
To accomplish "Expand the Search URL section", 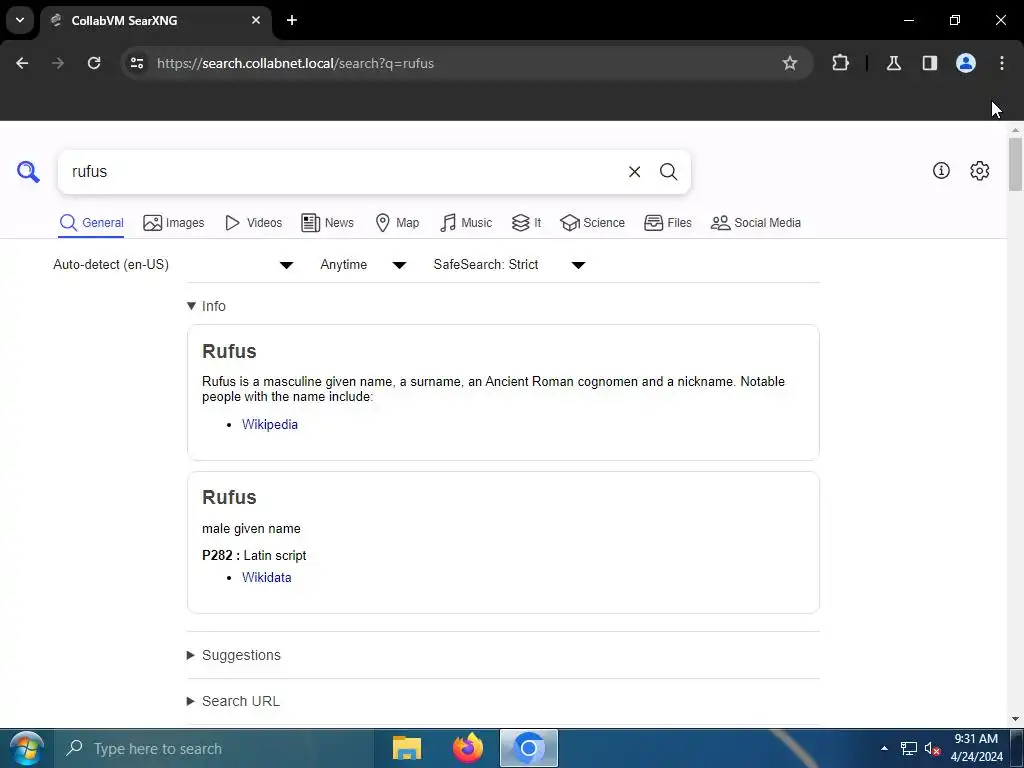I will tap(233, 701).
